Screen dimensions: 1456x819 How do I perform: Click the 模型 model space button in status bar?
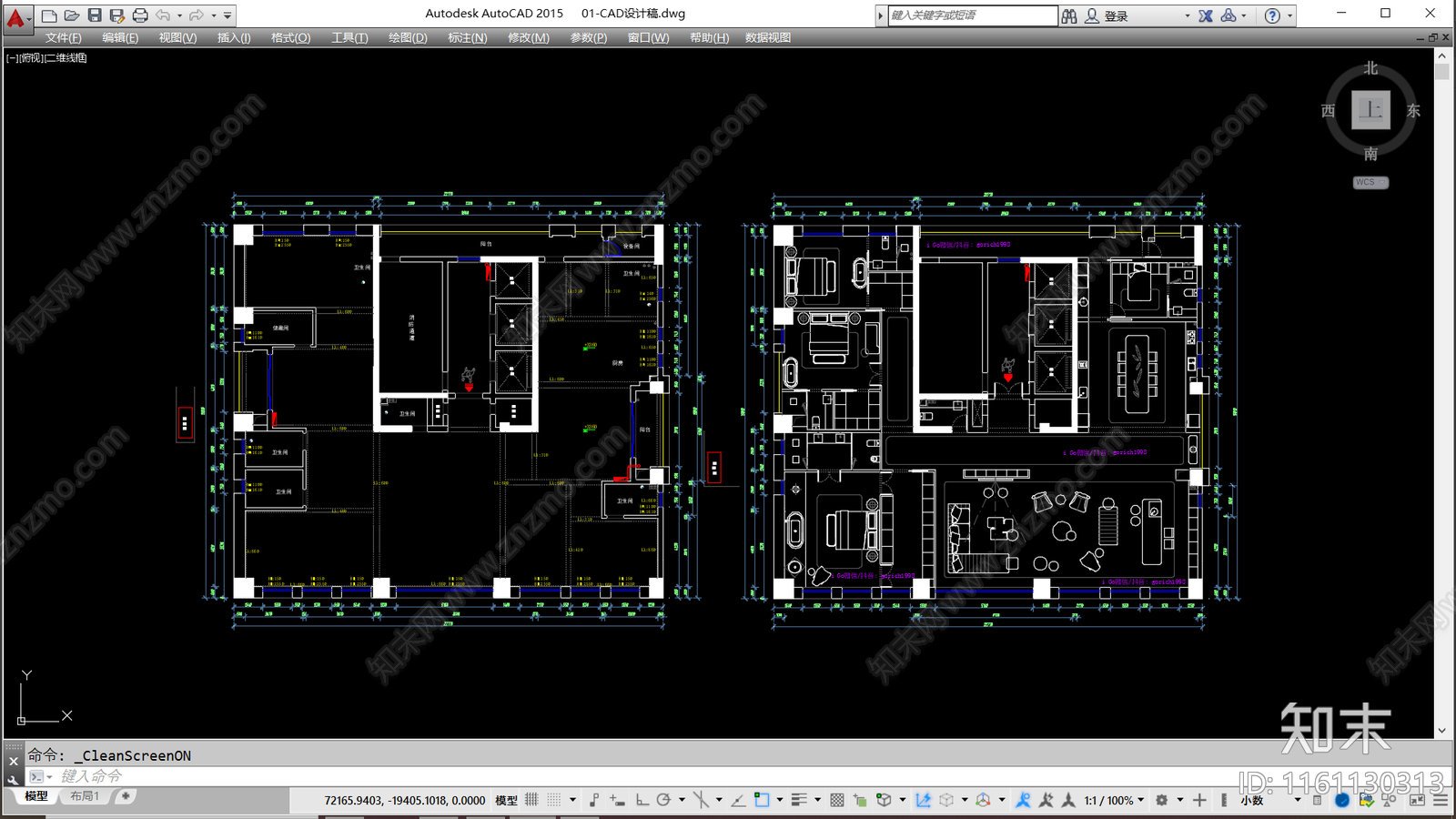point(506,800)
